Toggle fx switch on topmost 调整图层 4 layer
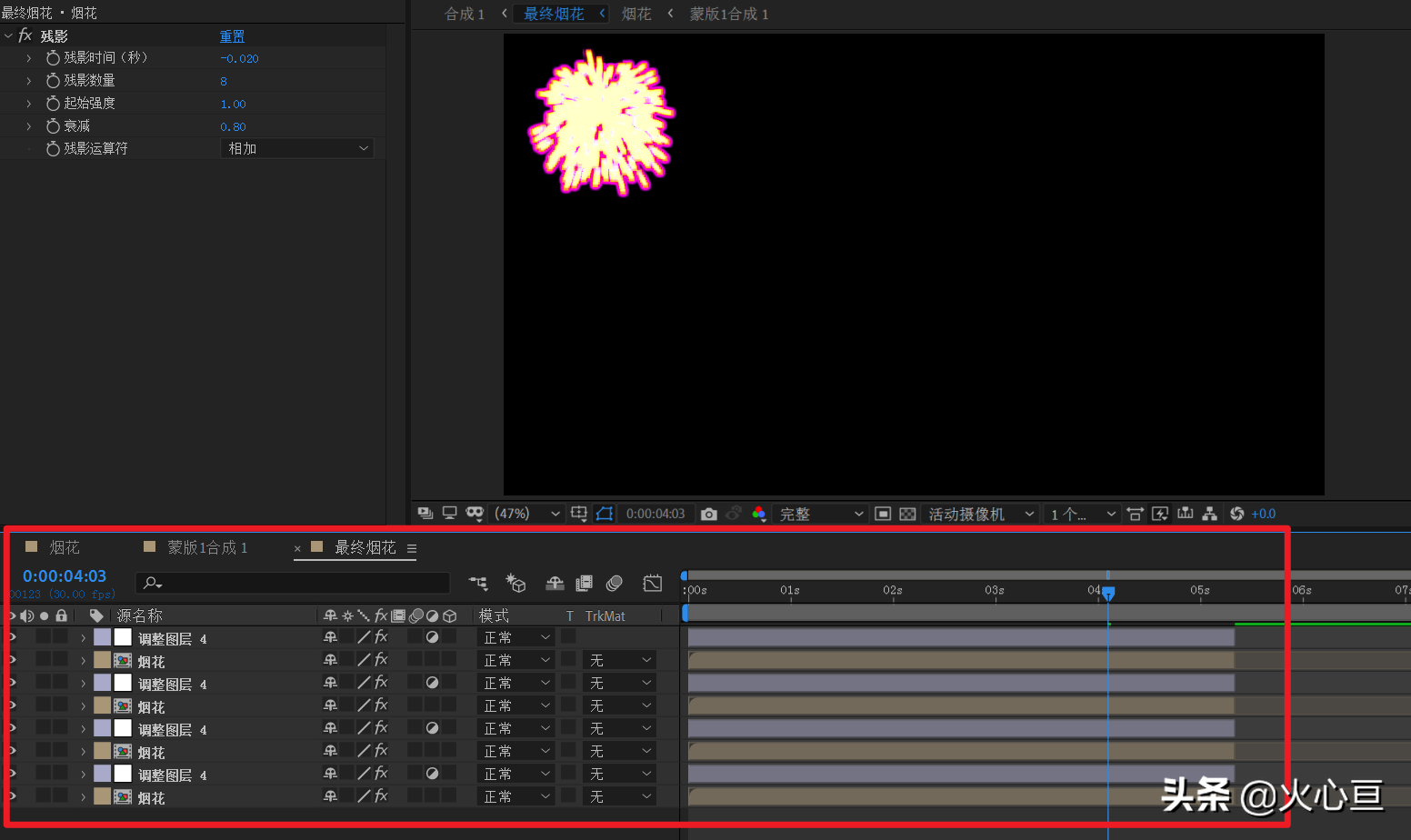This screenshot has height=840, width=1411. (381, 637)
